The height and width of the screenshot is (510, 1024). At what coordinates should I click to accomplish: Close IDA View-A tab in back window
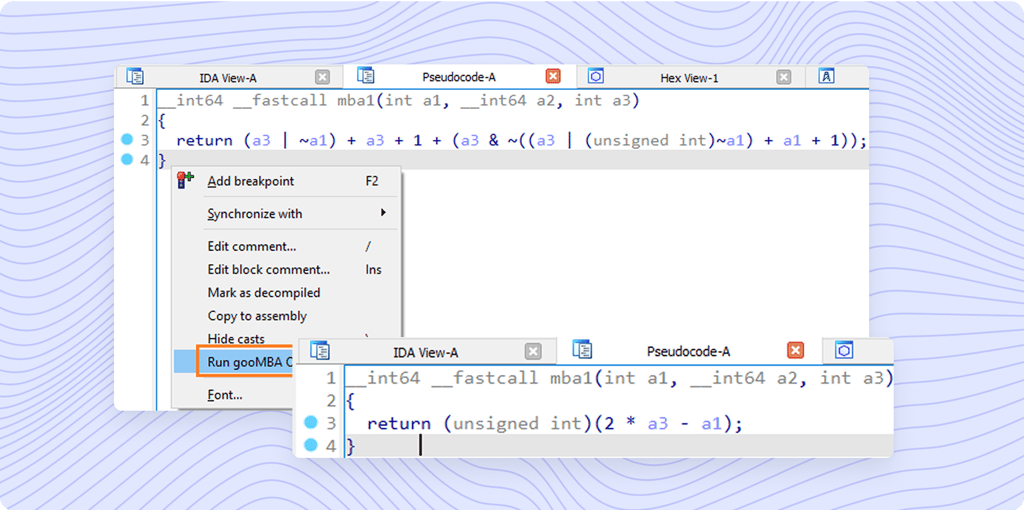click(x=323, y=77)
